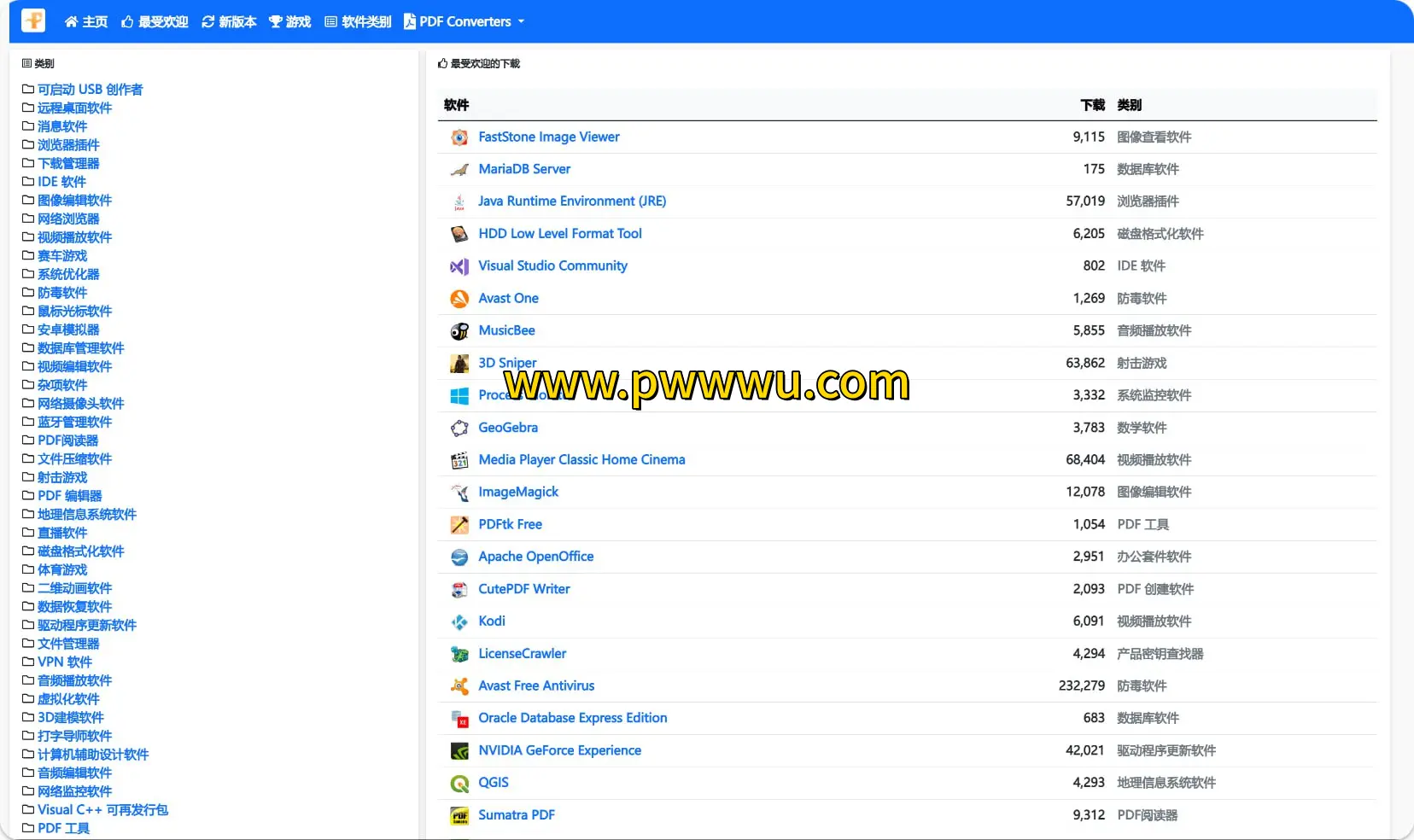The width and height of the screenshot is (1414, 840).
Task: Click the Visual Studio Community icon
Action: [459, 266]
